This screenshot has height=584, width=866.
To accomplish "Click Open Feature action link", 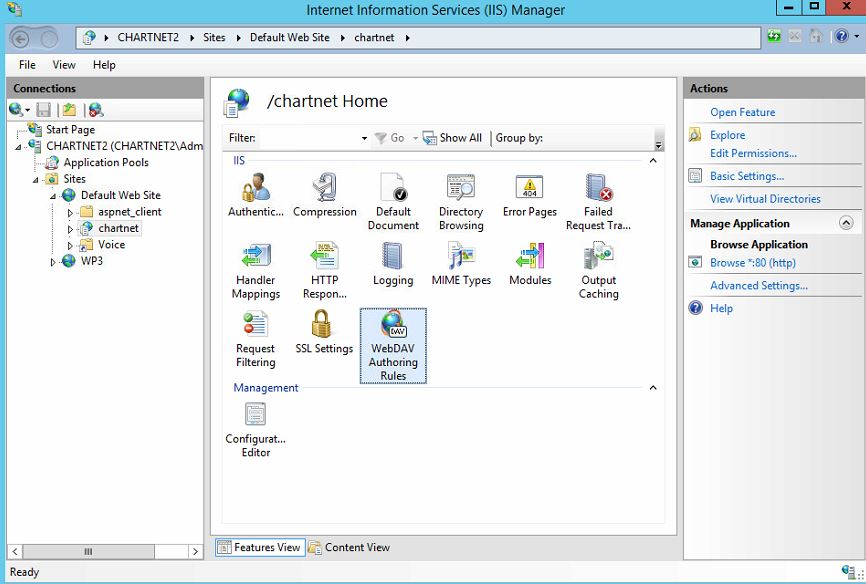I will click(742, 112).
